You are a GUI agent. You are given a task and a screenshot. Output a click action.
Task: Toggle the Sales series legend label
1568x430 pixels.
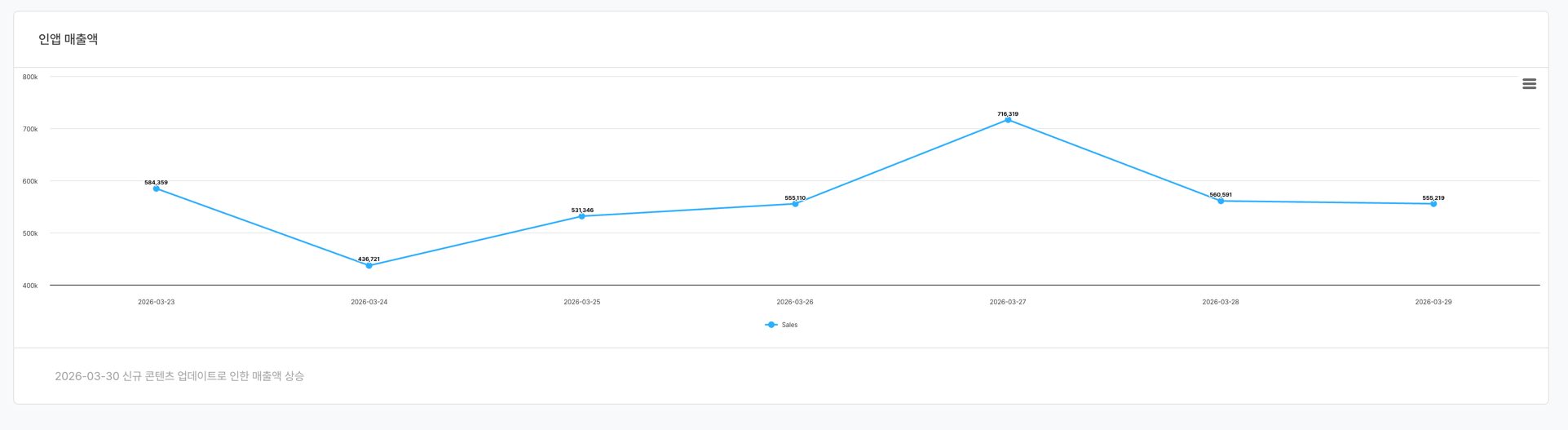(x=789, y=325)
